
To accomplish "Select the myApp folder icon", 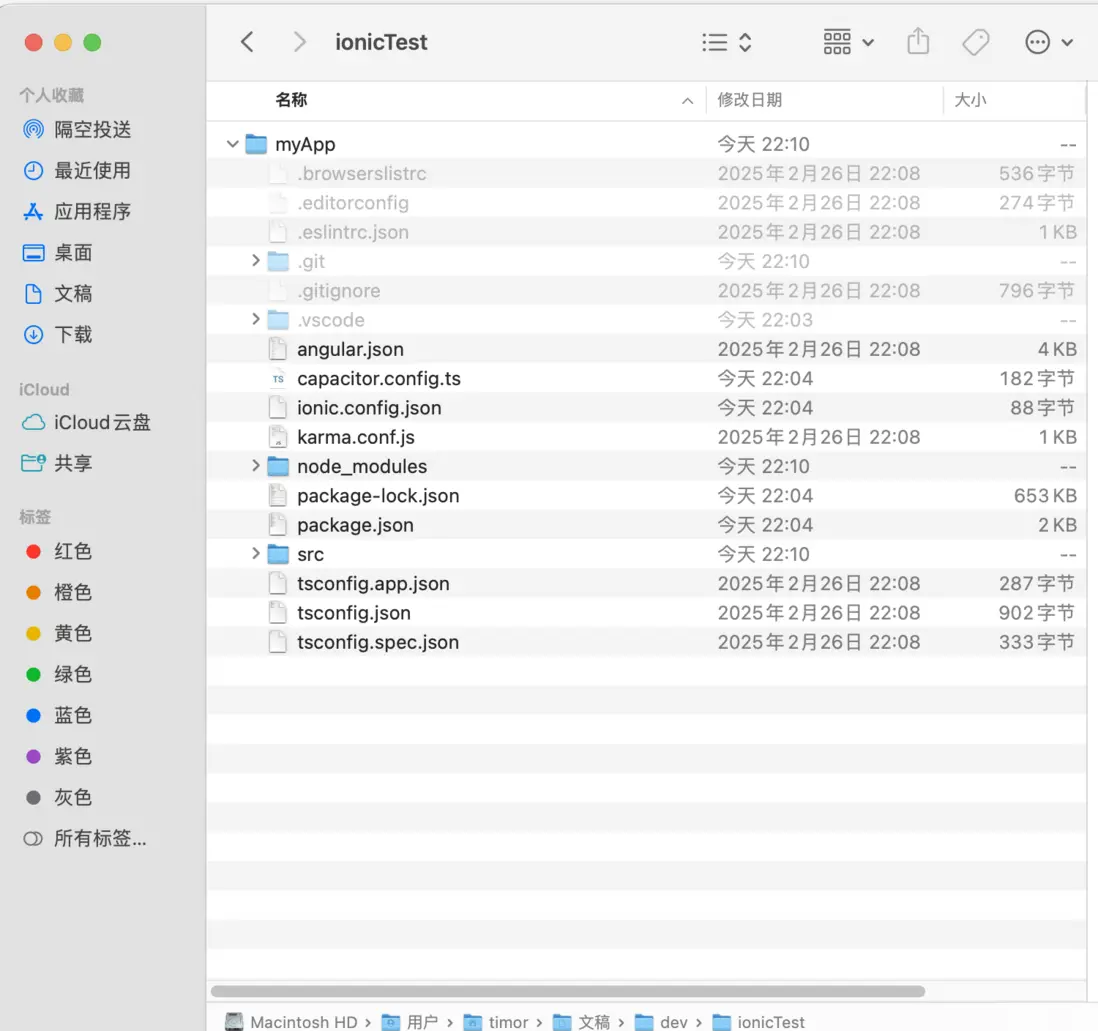I will point(256,144).
